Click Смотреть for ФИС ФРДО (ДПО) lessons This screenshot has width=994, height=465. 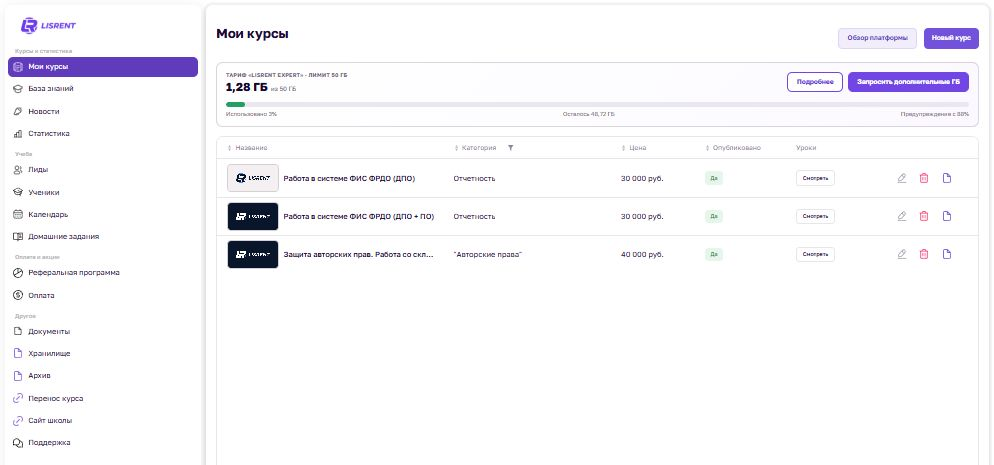point(815,179)
